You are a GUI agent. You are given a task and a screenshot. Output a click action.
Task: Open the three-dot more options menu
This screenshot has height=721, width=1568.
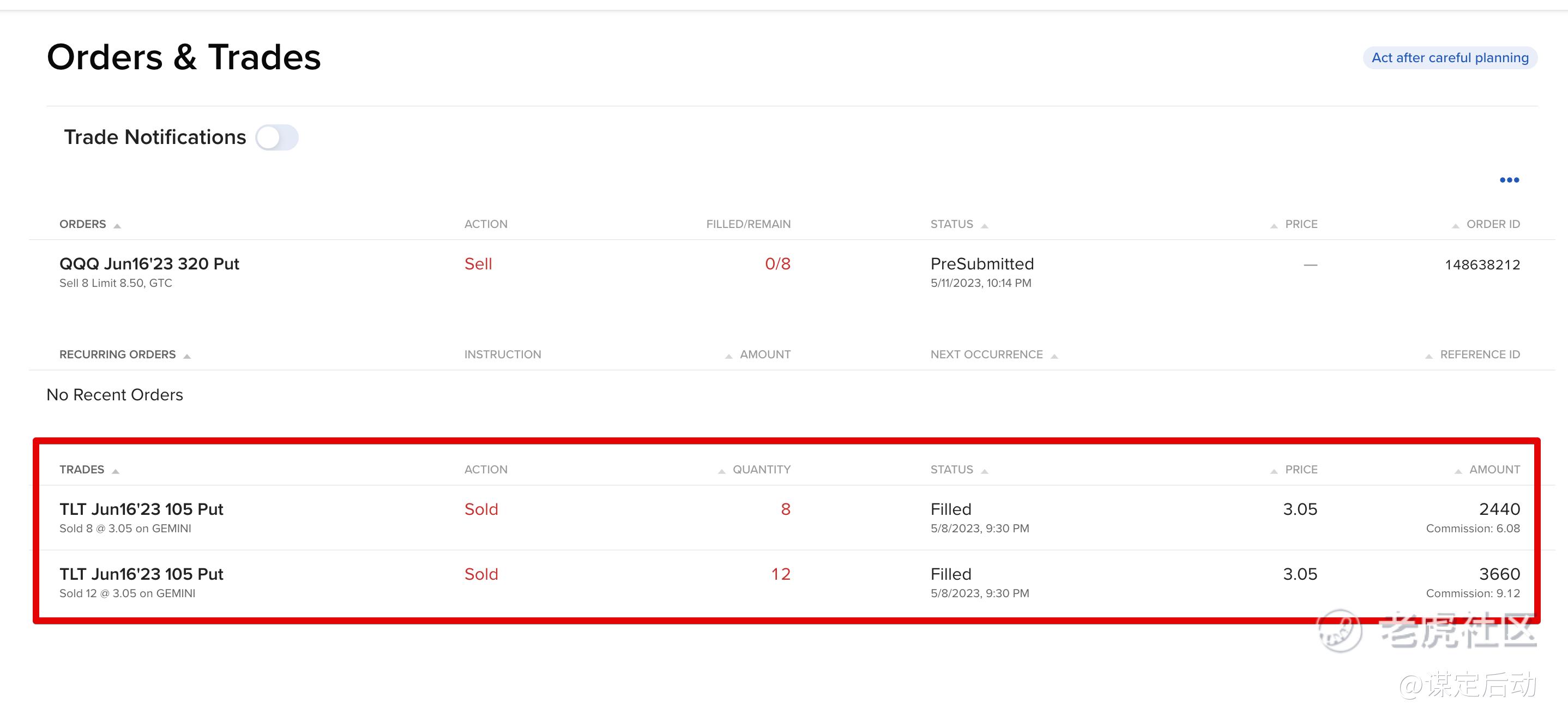pyautogui.click(x=1509, y=179)
